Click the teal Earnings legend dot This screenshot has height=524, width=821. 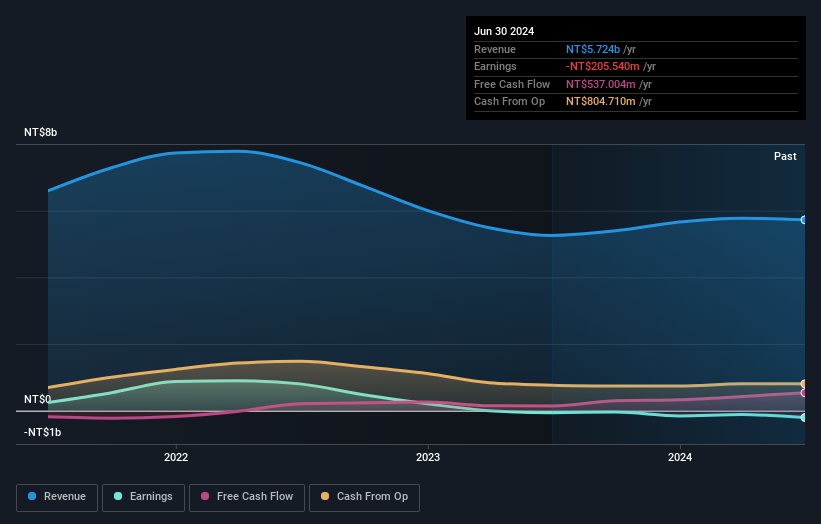118,496
